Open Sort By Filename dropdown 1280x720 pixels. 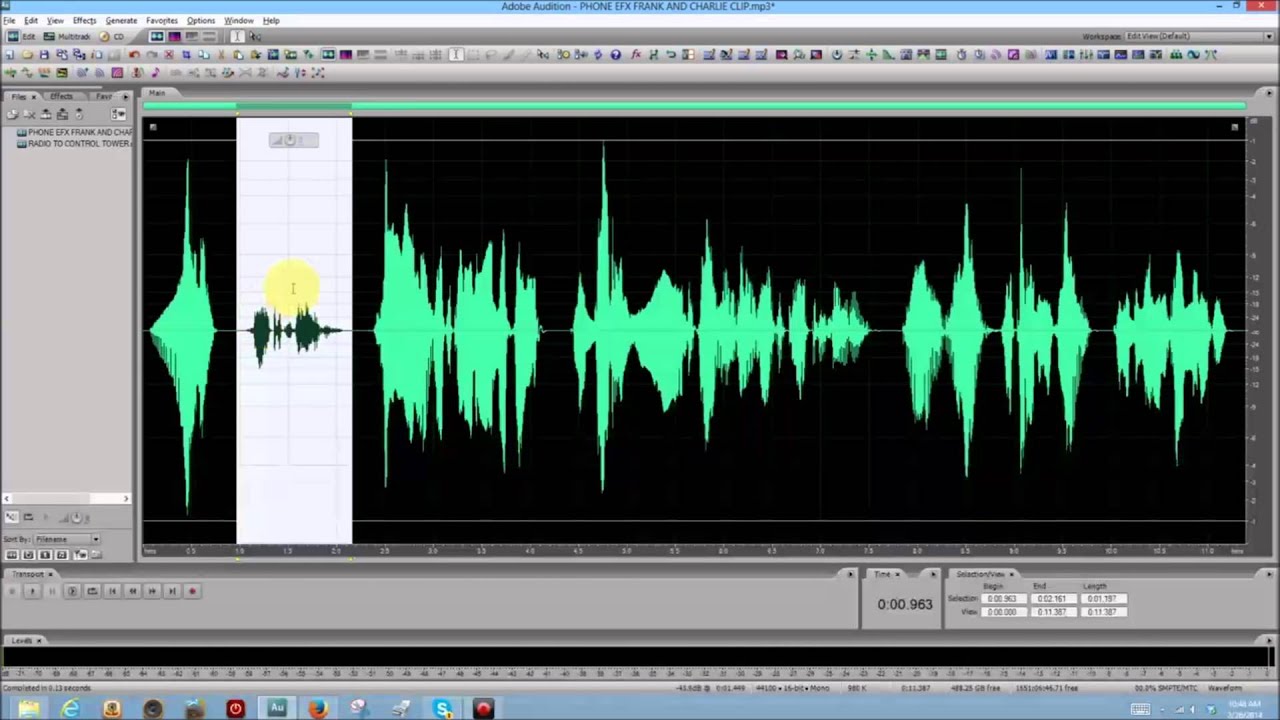(68, 539)
